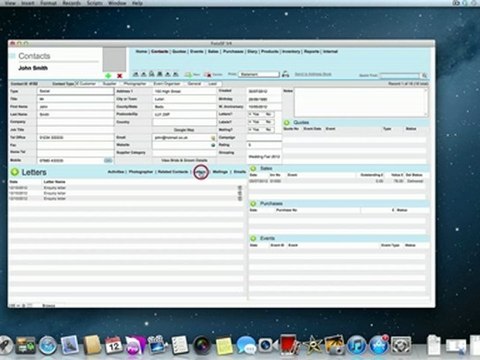This screenshot has width=480, height=360.
Task: Open the Scripts menu in menu bar
Action: pyautogui.click(x=95, y=3)
